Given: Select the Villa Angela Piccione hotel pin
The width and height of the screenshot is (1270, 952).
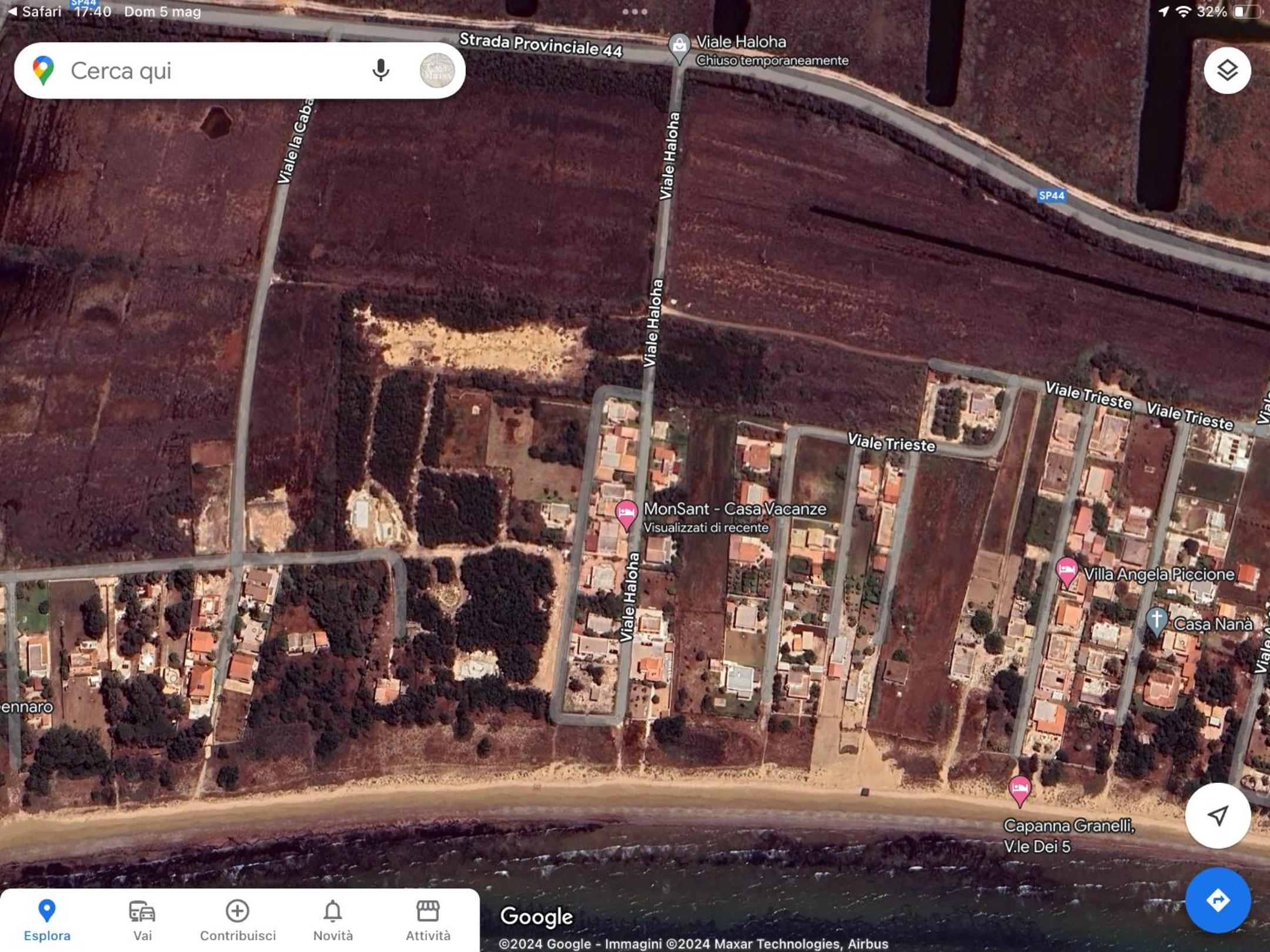Looking at the screenshot, I should click(x=1067, y=572).
